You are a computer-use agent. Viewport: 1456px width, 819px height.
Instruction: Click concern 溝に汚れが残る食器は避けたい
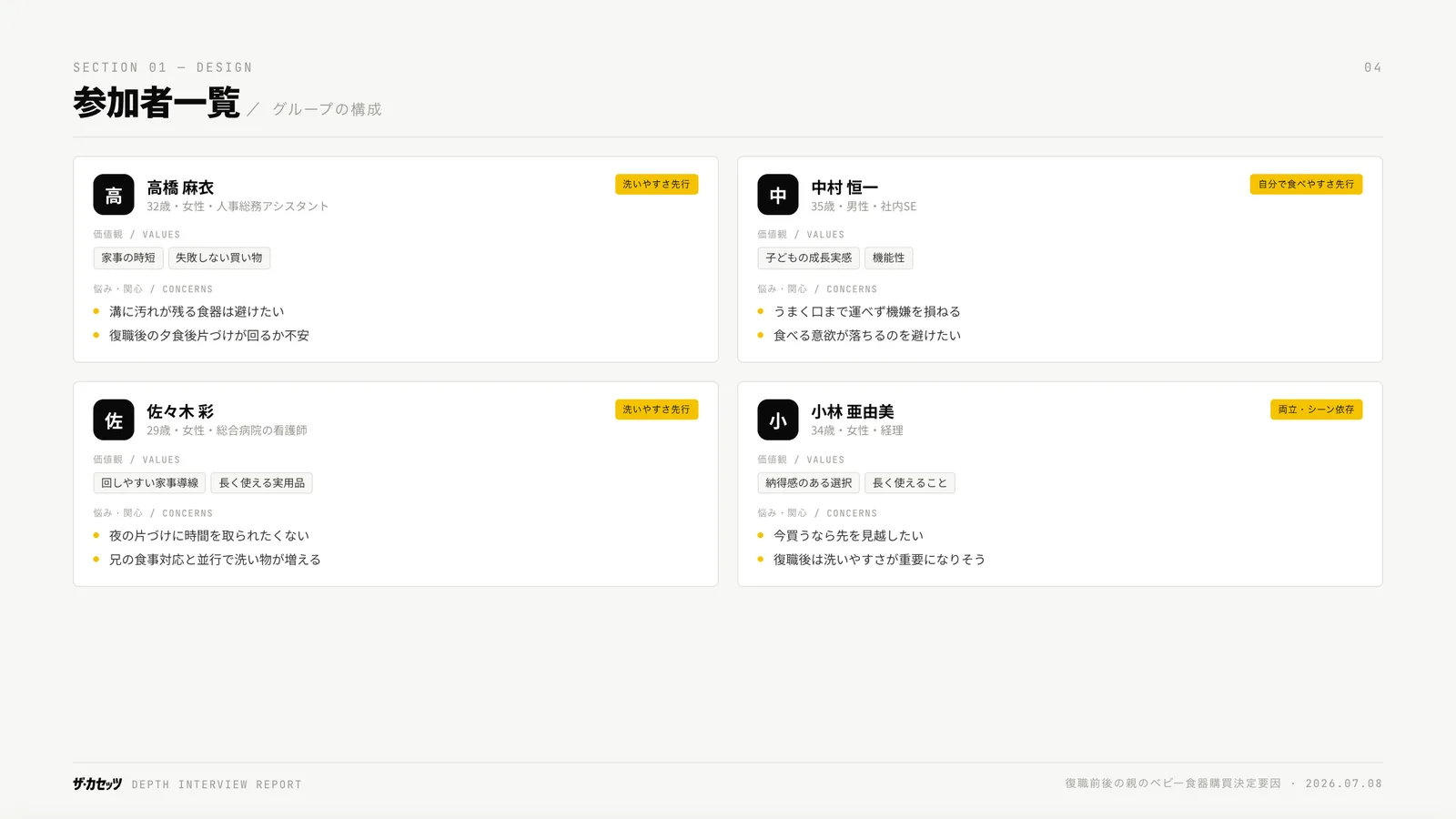click(197, 311)
